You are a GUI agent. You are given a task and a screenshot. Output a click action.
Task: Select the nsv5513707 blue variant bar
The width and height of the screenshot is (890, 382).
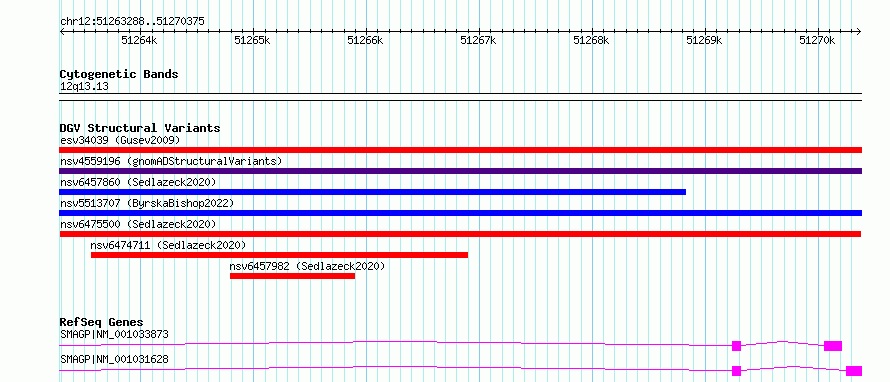[x=460, y=213]
